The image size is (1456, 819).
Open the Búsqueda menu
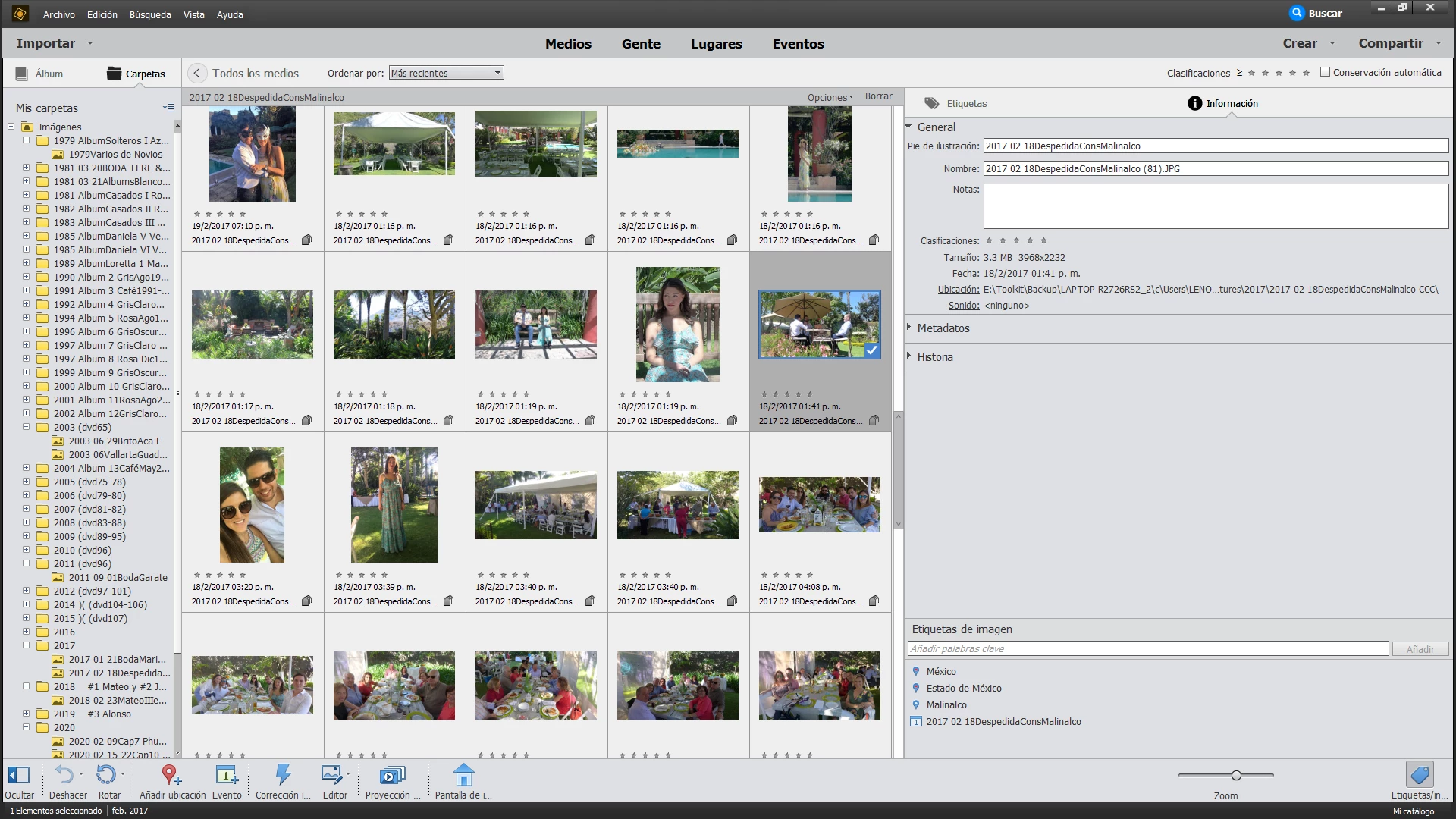click(150, 14)
